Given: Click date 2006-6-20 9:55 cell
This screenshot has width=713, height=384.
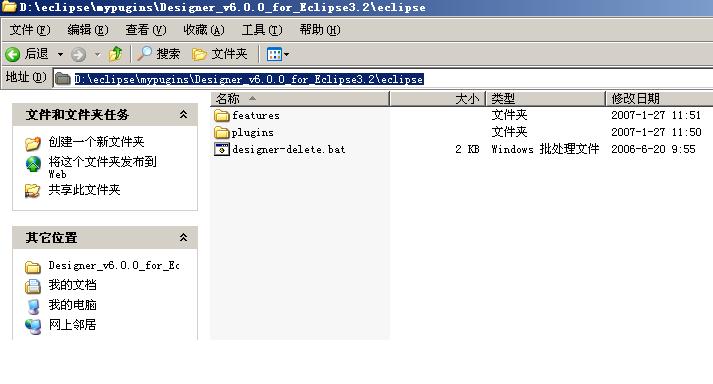Looking at the screenshot, I should coord(653,149).
